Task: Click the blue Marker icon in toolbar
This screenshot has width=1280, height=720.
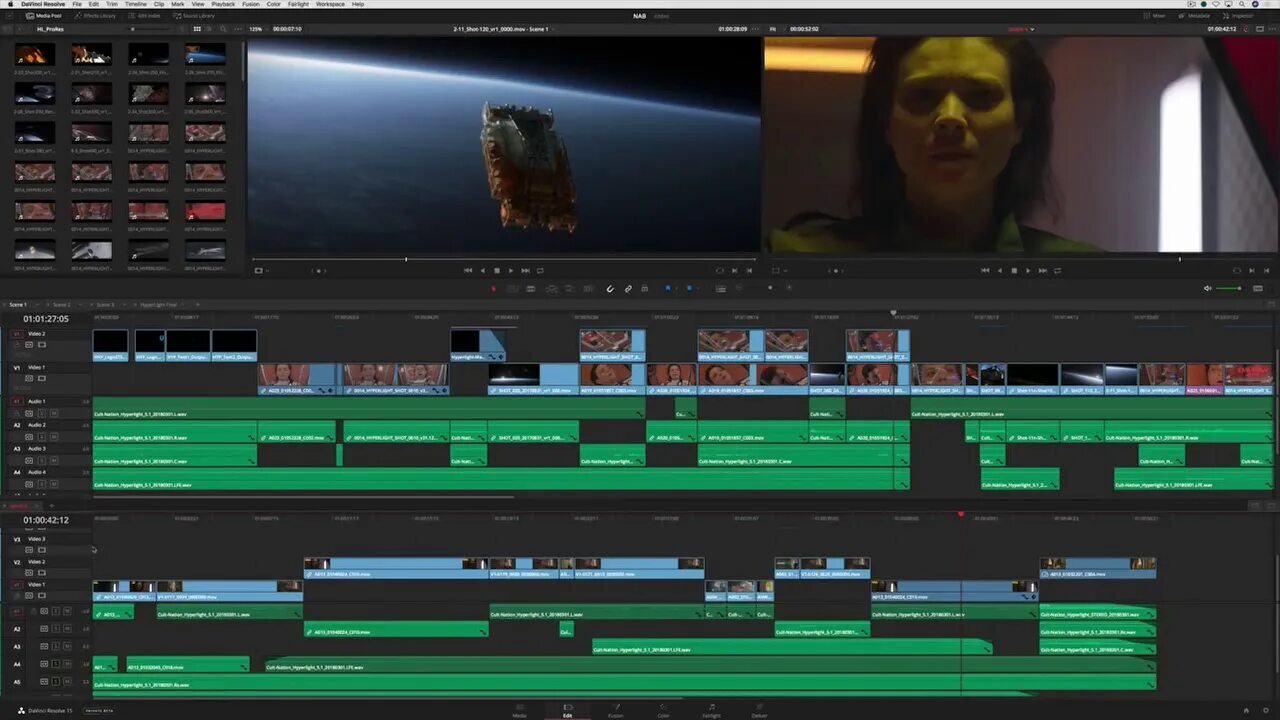Action: pyautogui.click(x=690, y=288)
